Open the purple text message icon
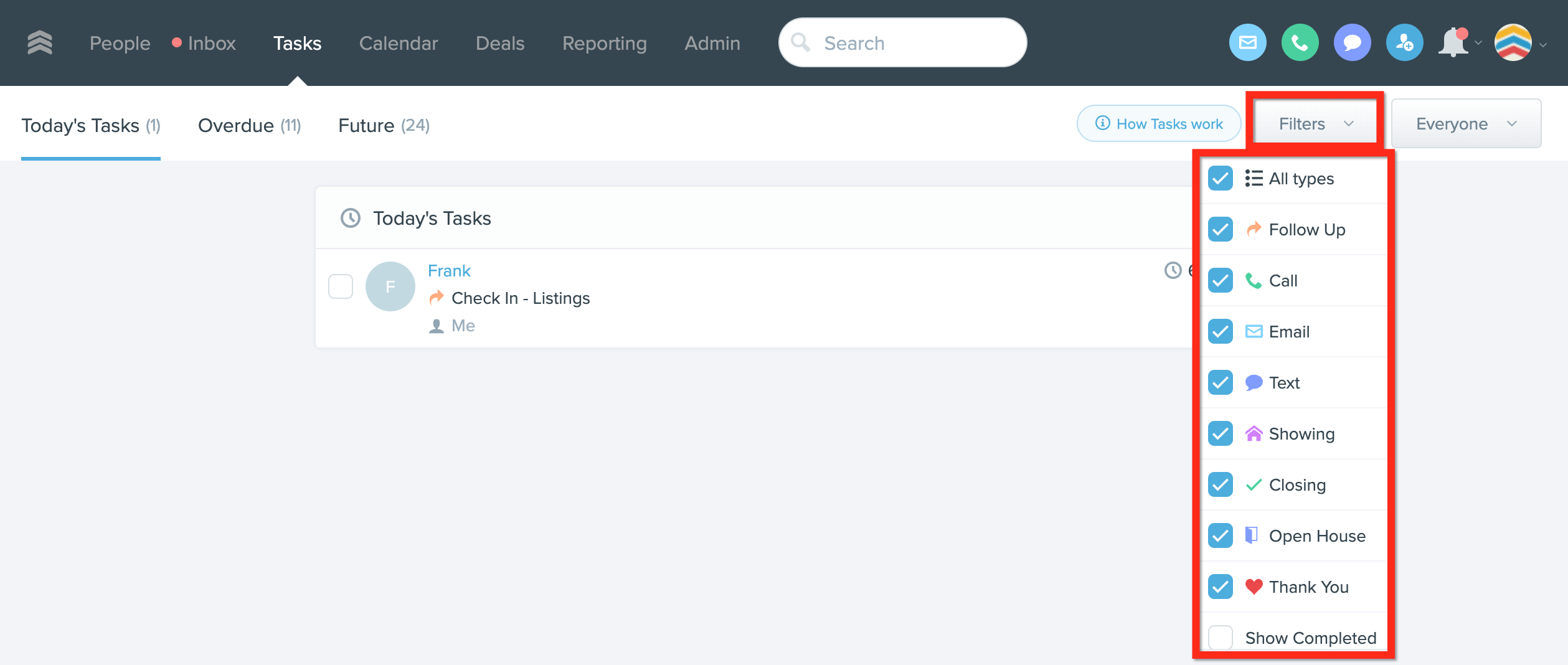 [1352, 42]
